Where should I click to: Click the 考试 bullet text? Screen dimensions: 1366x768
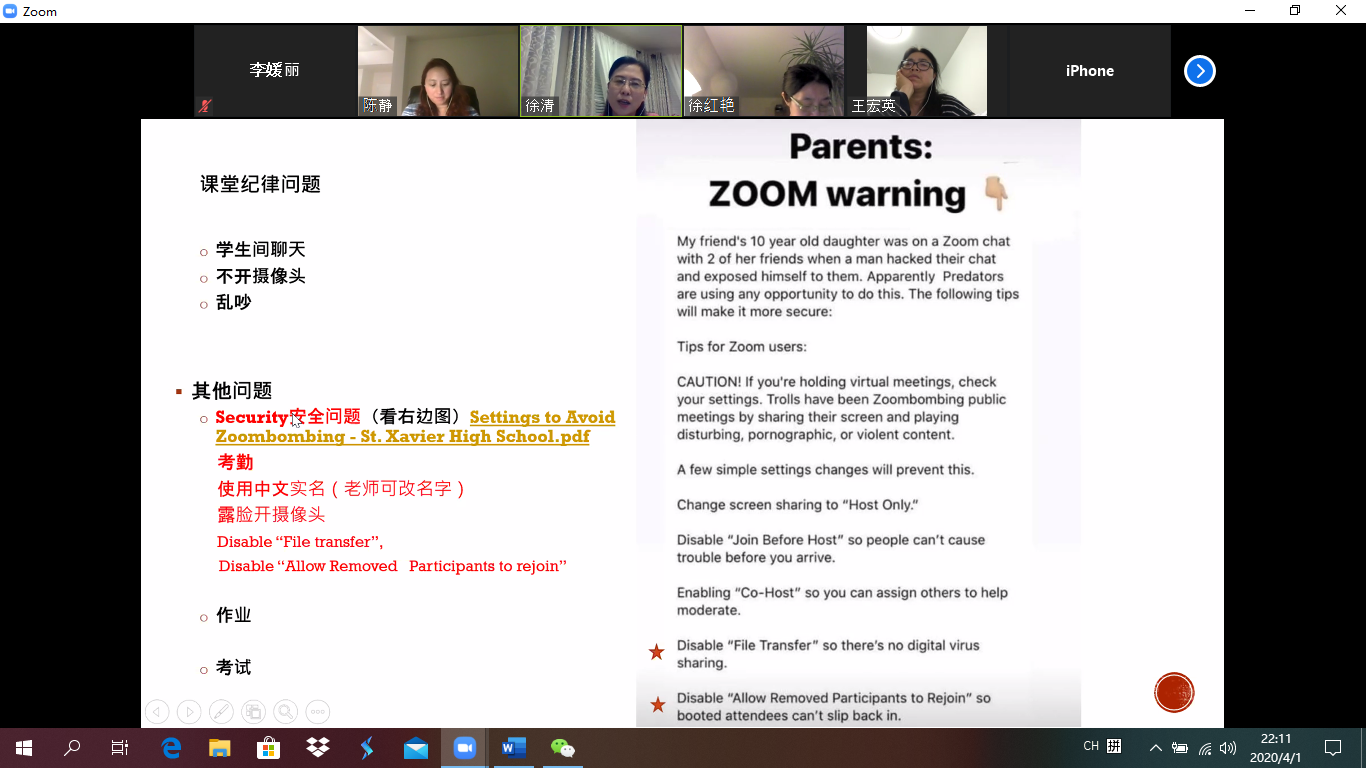tap(234, 668)
